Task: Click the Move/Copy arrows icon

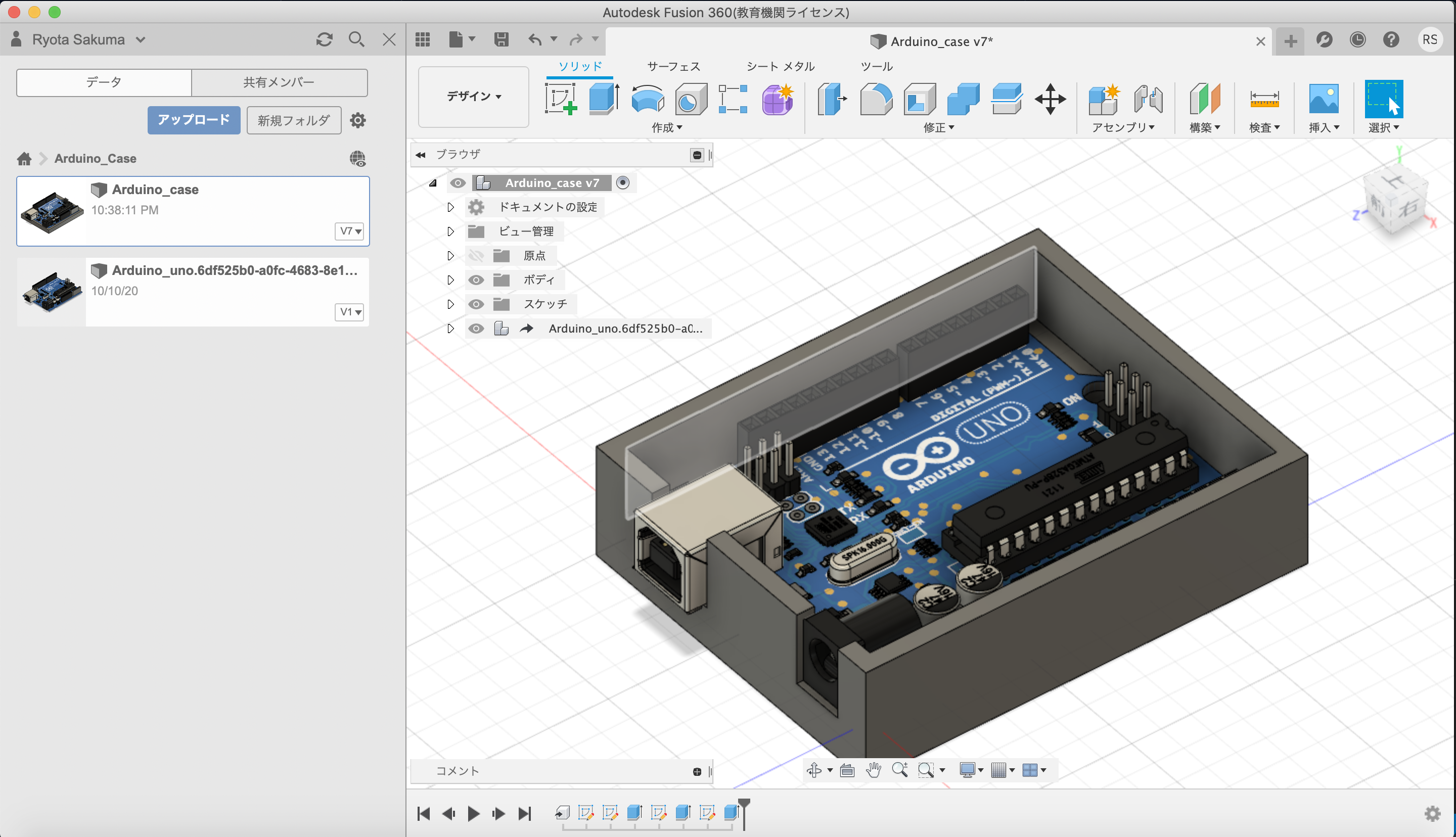Action: point(1050,100)
